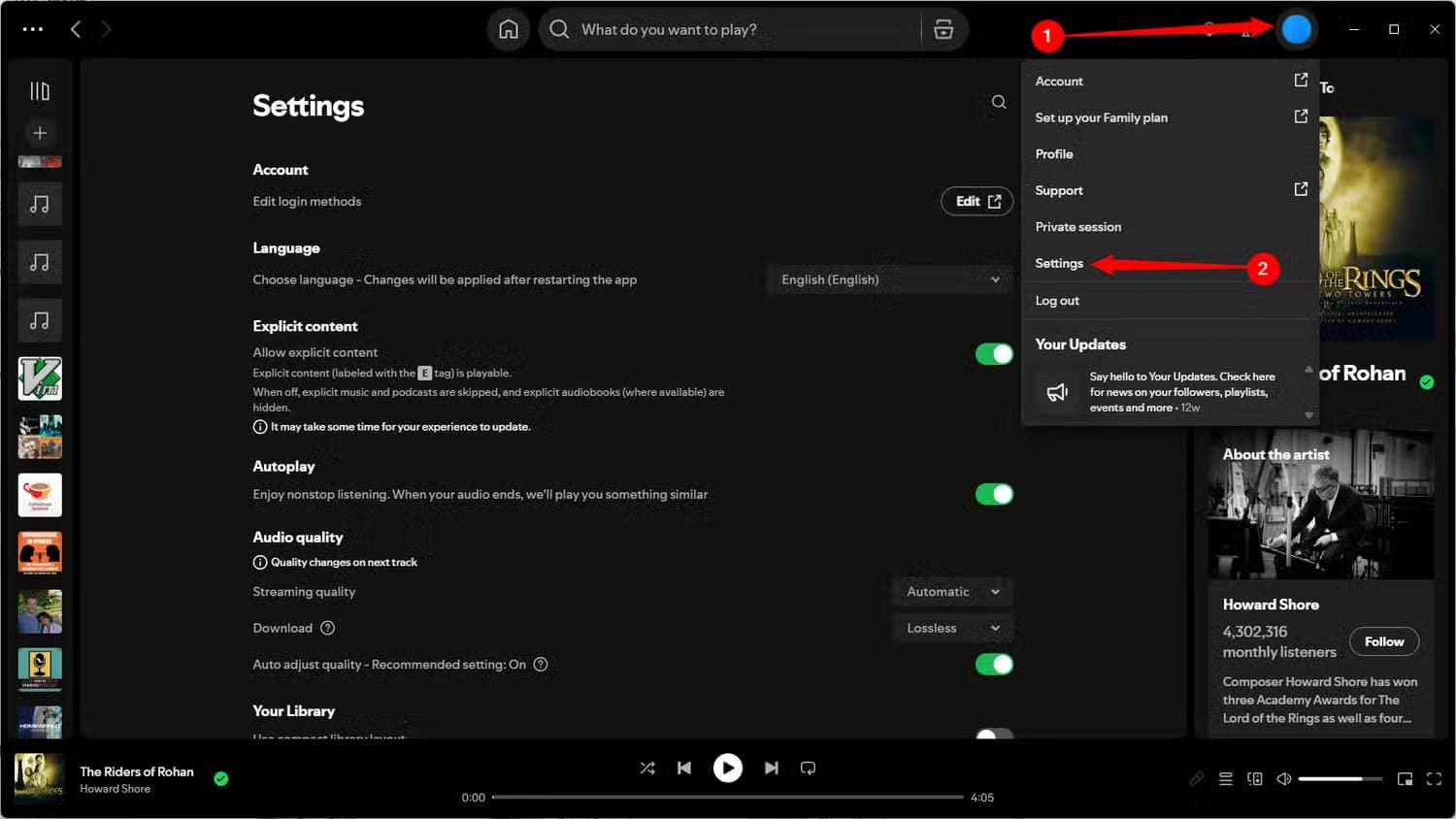1456x819 pixels.
Task: Collapse Your Library sidebar icon
Action: tap(40, 91)
